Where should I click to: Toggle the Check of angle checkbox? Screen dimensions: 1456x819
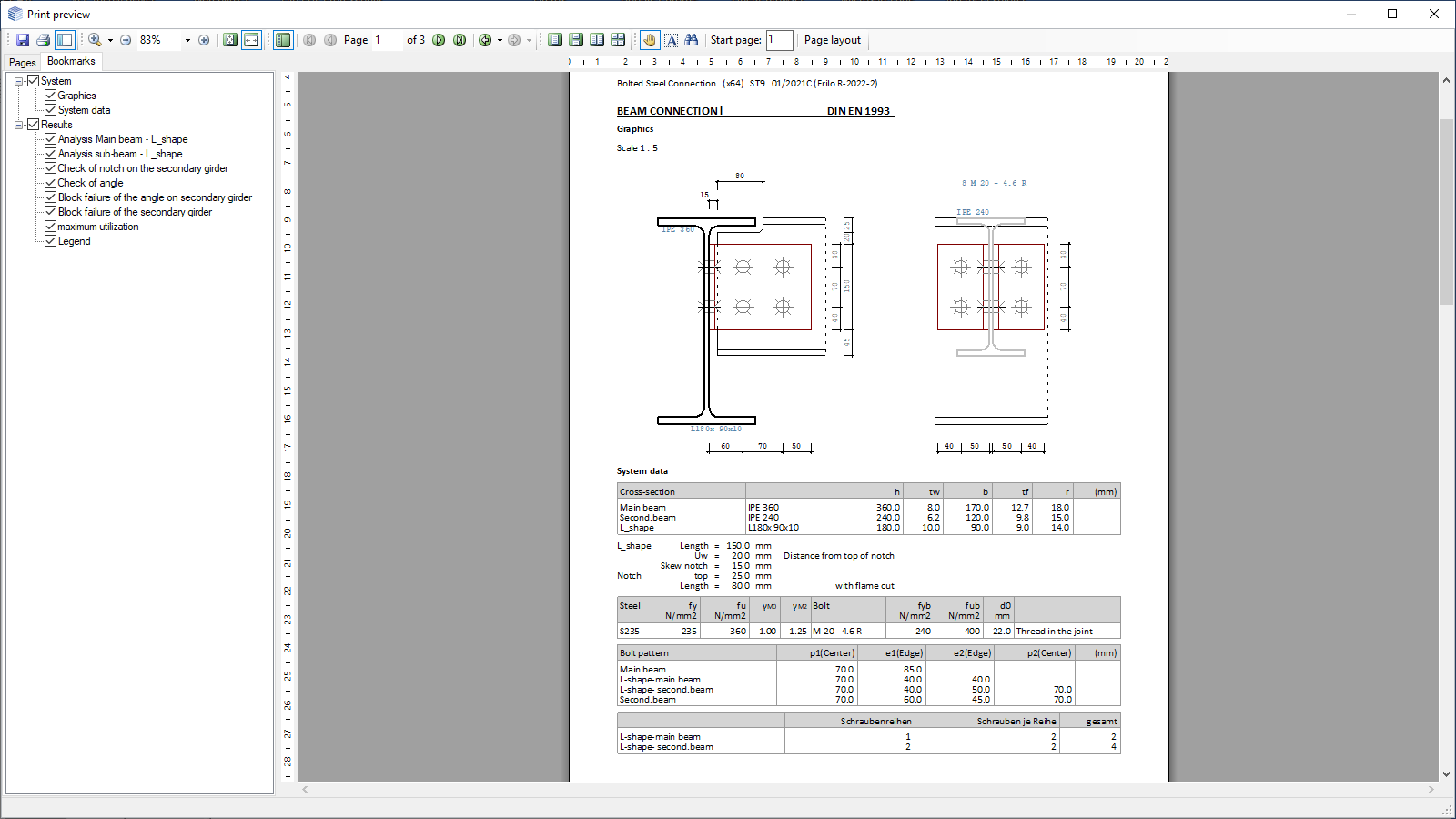[x=51, y=183]
